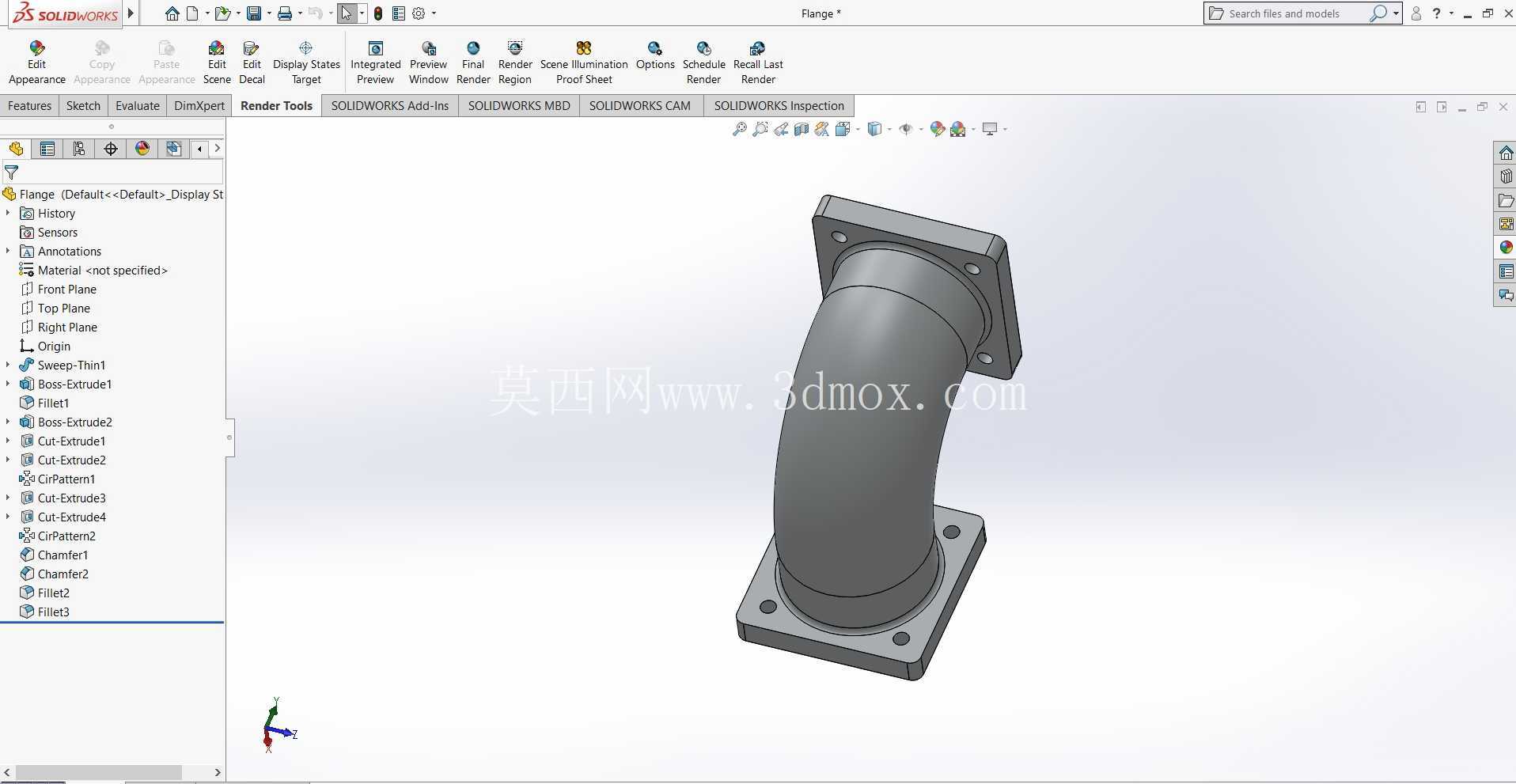Expand the Sweep-Thin1 feature
The image size is (1516, 784).
8,365
